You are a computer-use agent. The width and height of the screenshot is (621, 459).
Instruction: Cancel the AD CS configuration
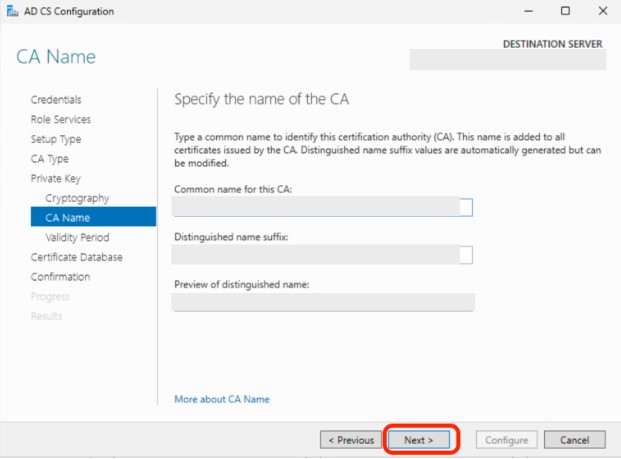point(574,440)
